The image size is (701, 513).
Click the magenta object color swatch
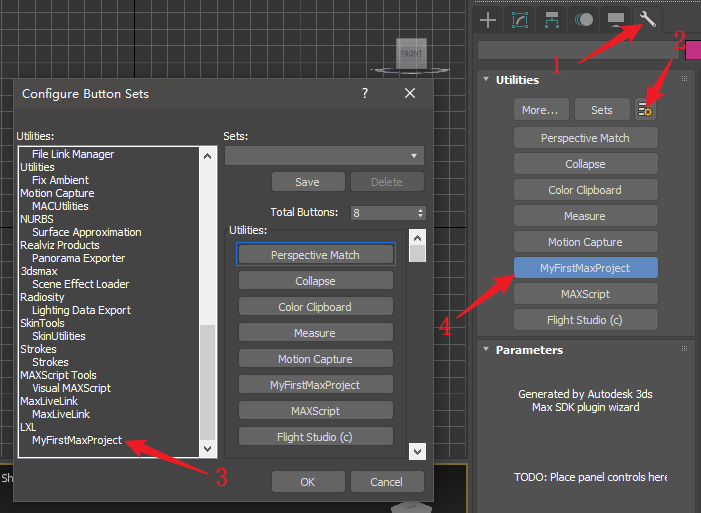692,51
